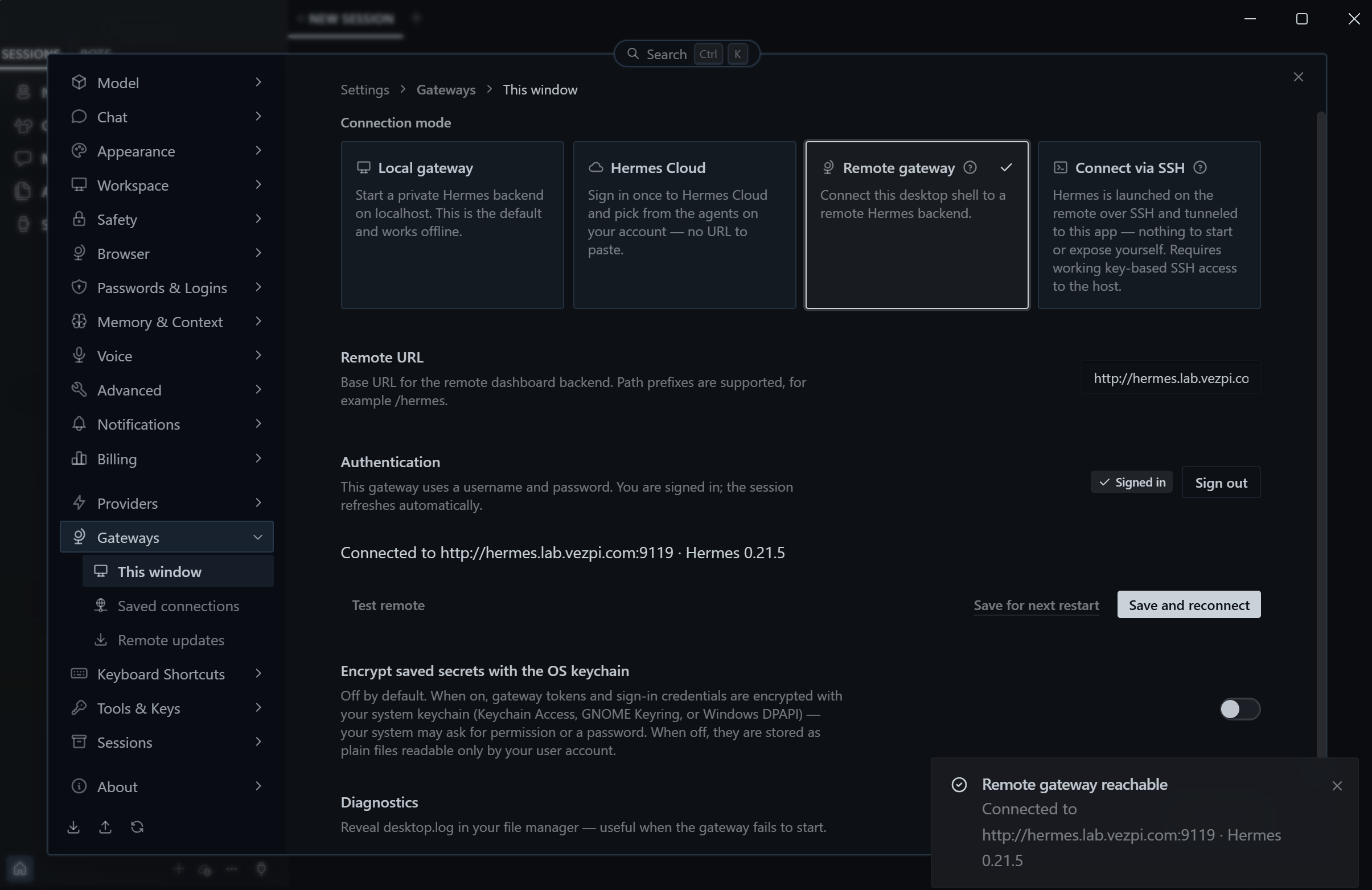
Task: Click Save for next restart
Action: coord(1036,605)
